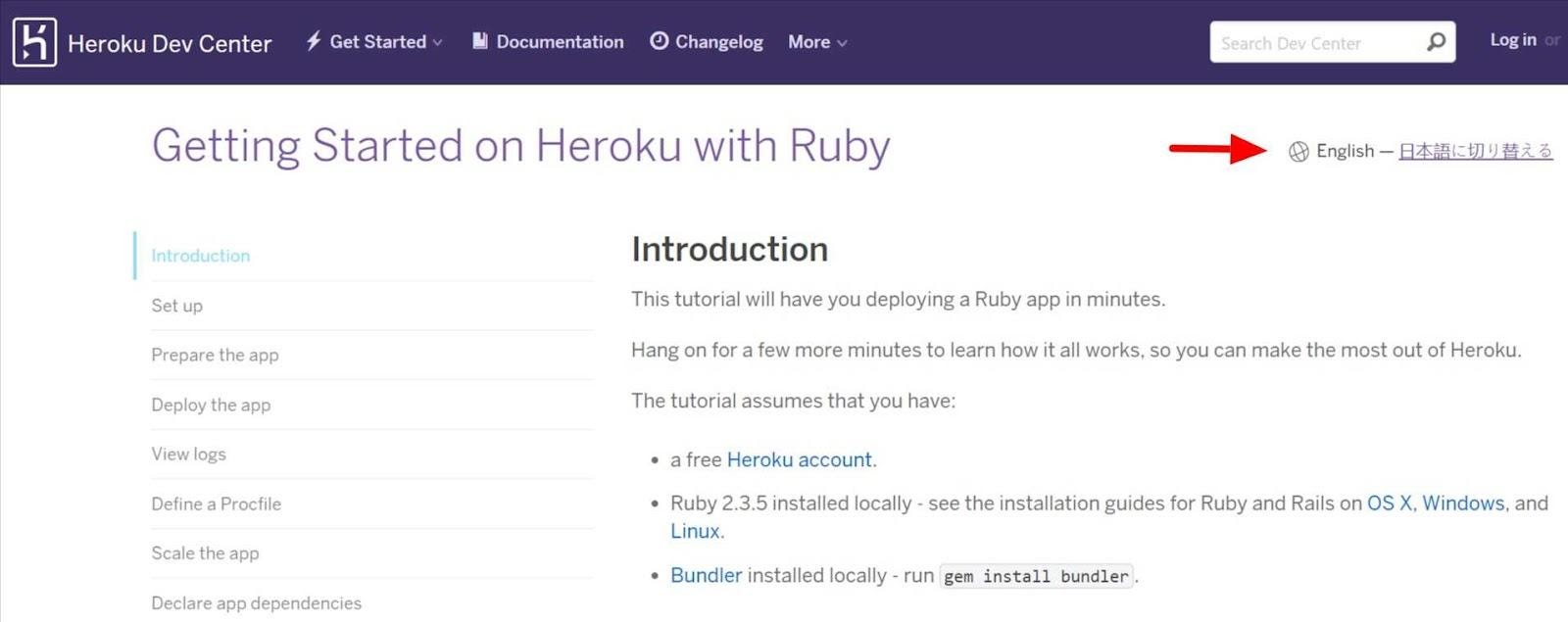Viewport: 1568px width, 622px height.
Task: Open the Heroku account link
Action: 799,459
